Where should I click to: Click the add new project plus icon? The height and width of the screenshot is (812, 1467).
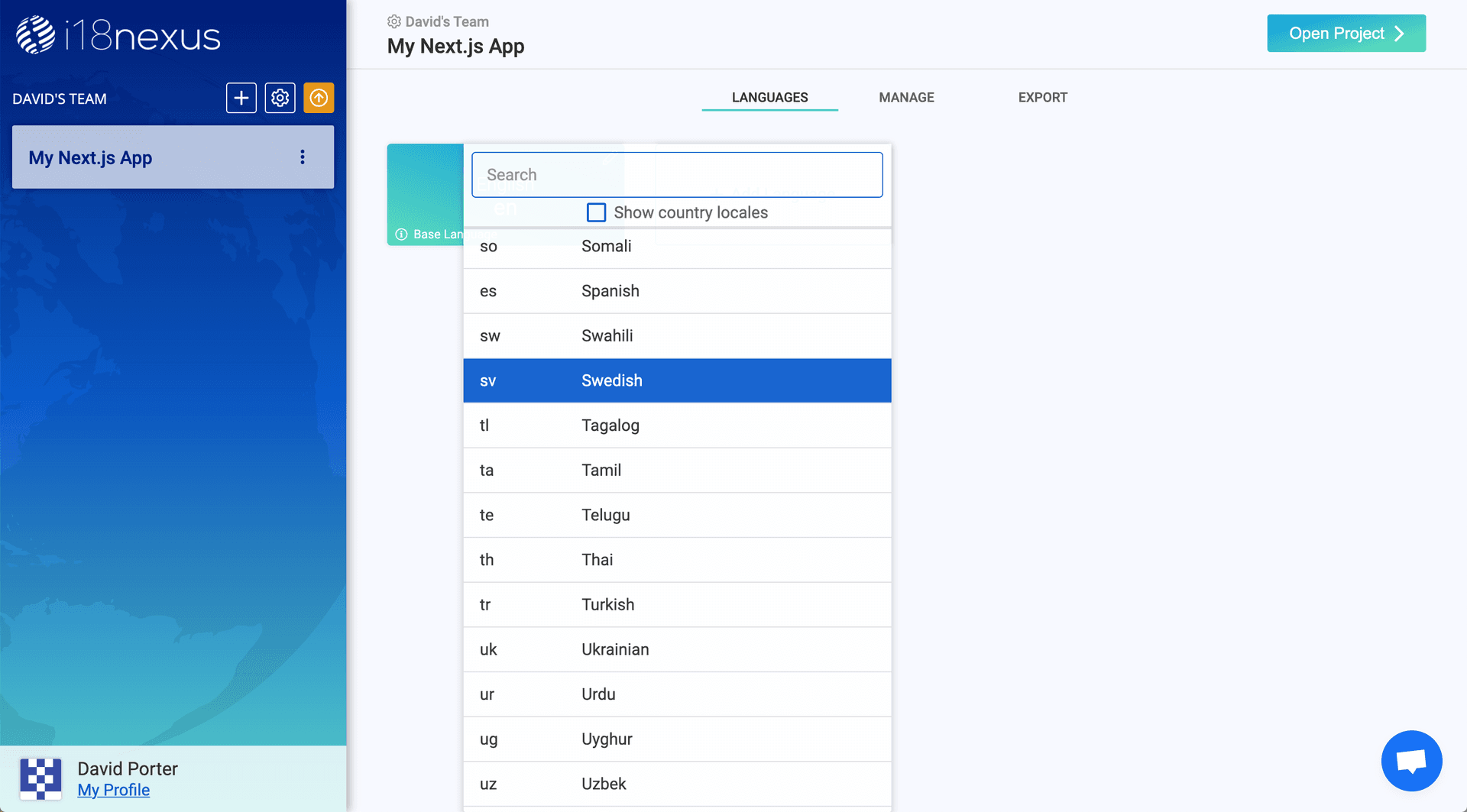click(x=241, y=98)
